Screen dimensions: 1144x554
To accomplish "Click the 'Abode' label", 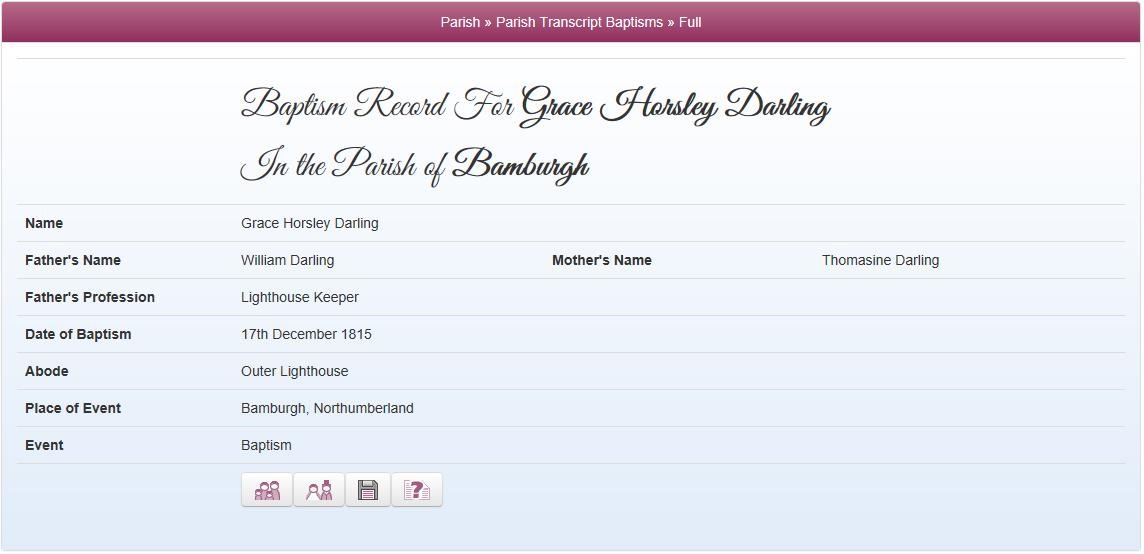I will point(47,372).
